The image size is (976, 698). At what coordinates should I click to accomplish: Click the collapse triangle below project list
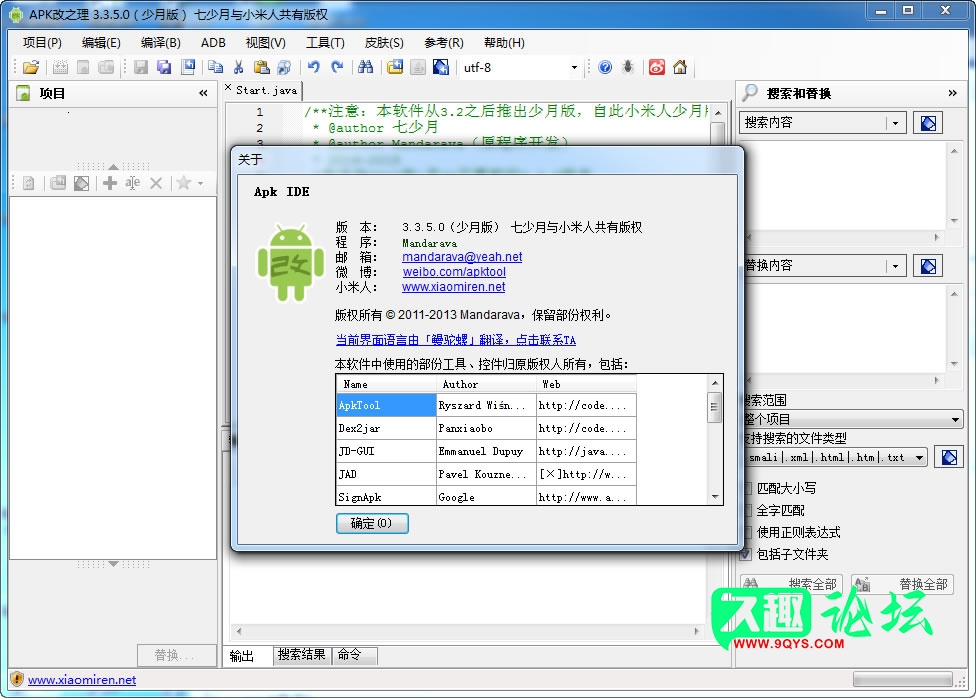(113, 564)
